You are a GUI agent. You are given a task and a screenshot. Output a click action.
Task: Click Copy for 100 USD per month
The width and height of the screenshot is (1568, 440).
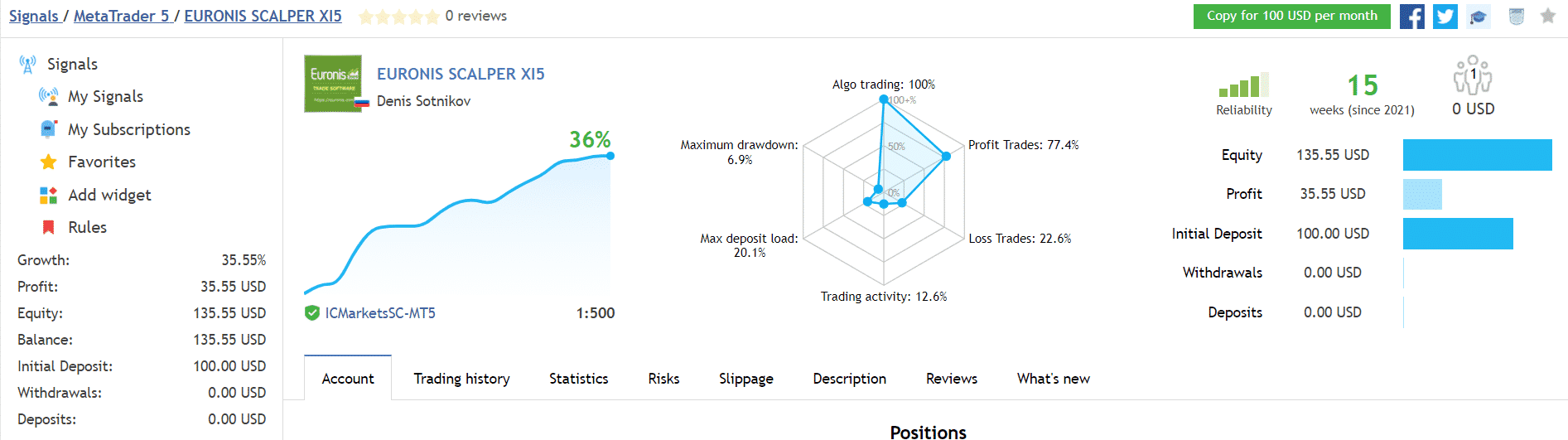[1291, 17]
